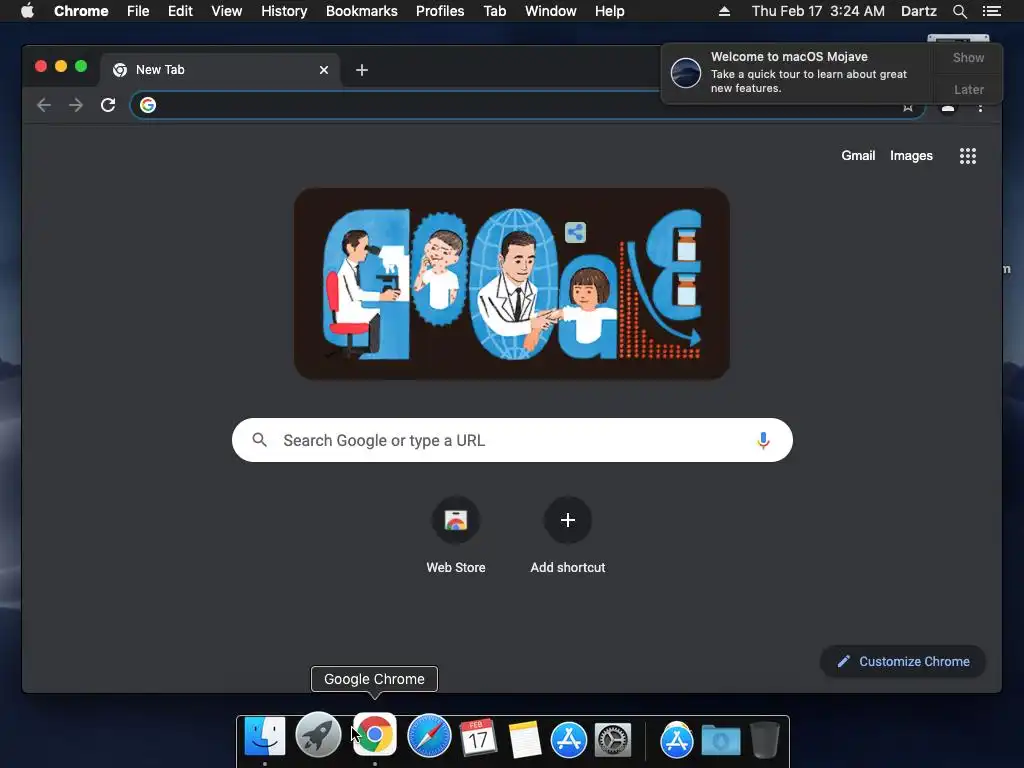The height and width of the screenshot is (768, 1024).
Task: Open Notification Center list icon
Action: pyautogui.click(x=991, y=11)
